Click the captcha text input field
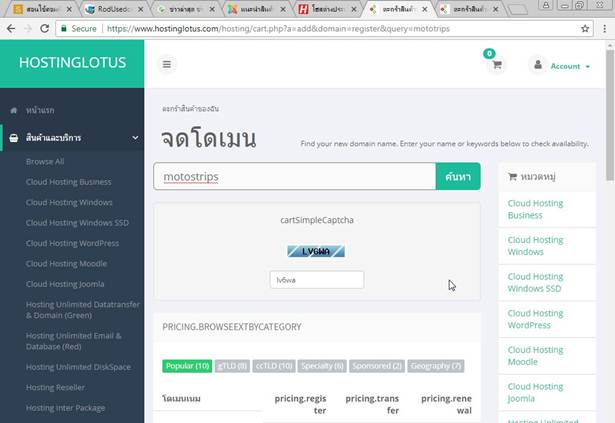Viewport: 615px width, 423px height. coord(317,280)
